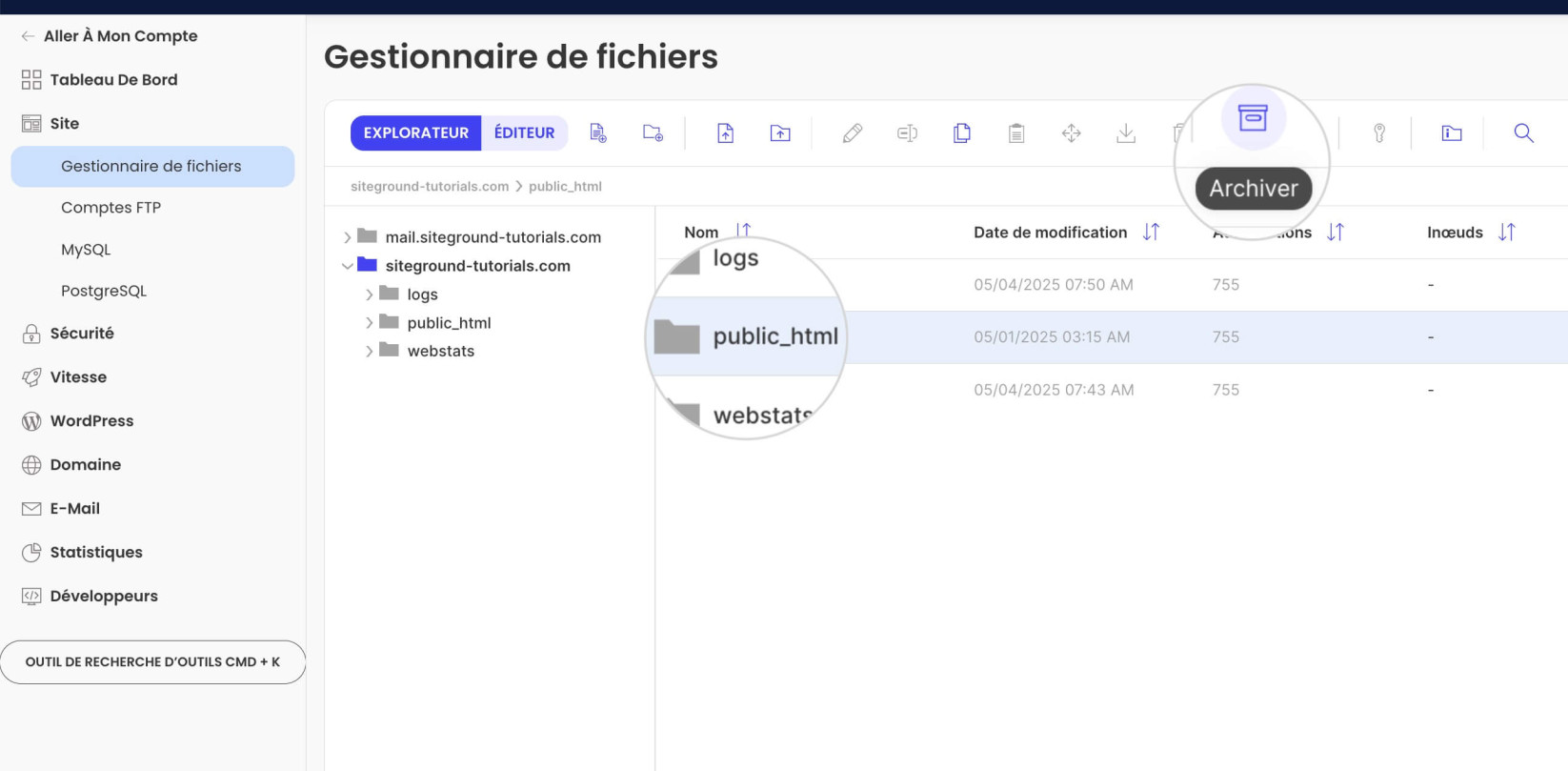Select siteground-tutorials.com folder in tree

coord(477,266)
